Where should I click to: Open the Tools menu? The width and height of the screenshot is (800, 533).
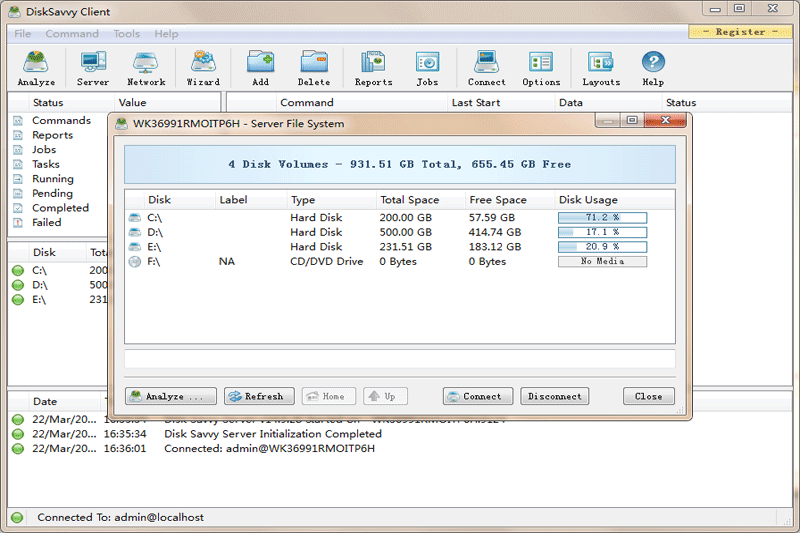coord(127,34)
